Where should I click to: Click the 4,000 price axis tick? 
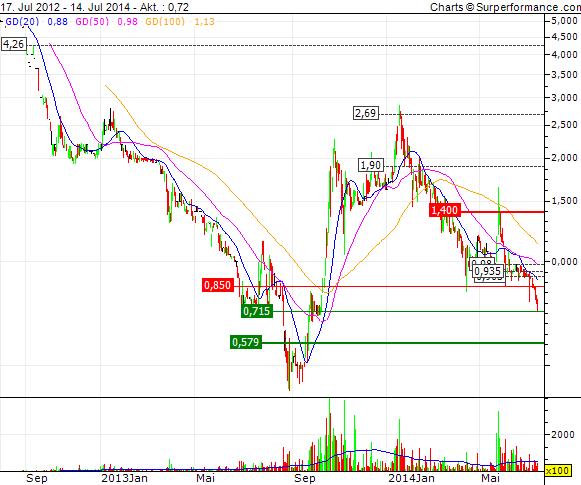tap(564, 54)
